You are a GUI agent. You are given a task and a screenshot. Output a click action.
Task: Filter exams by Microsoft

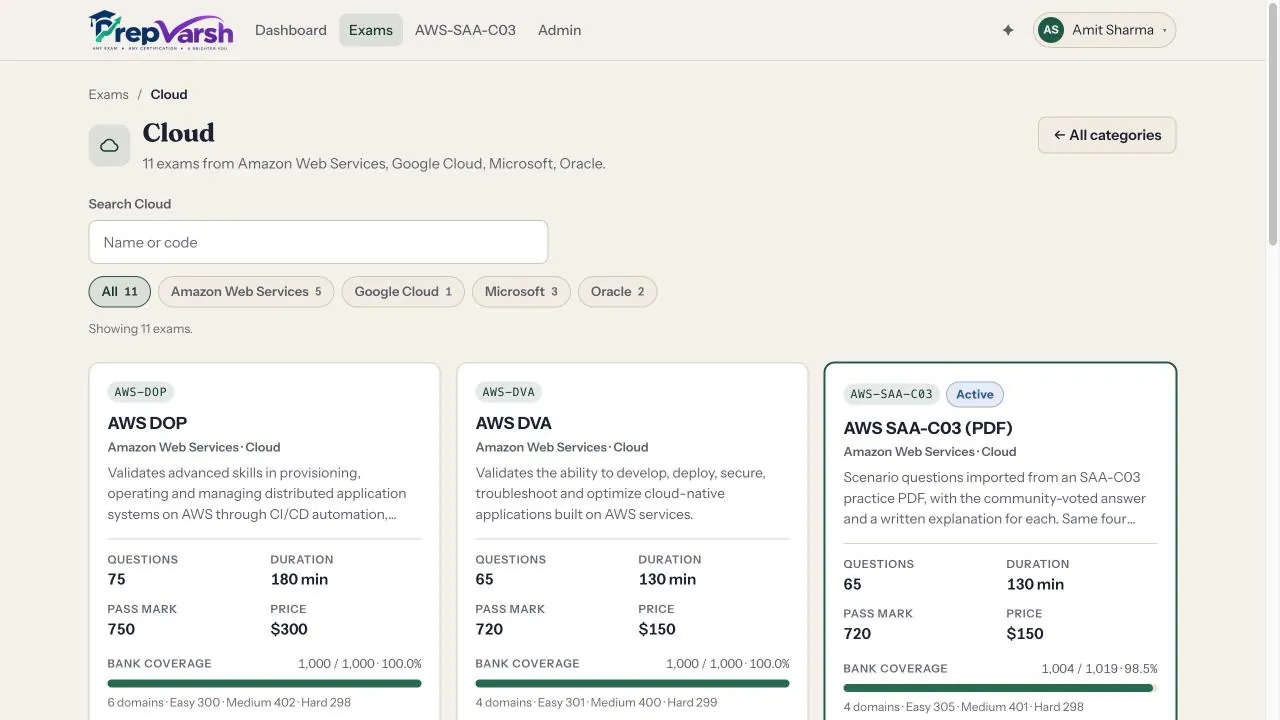[521, 292]
